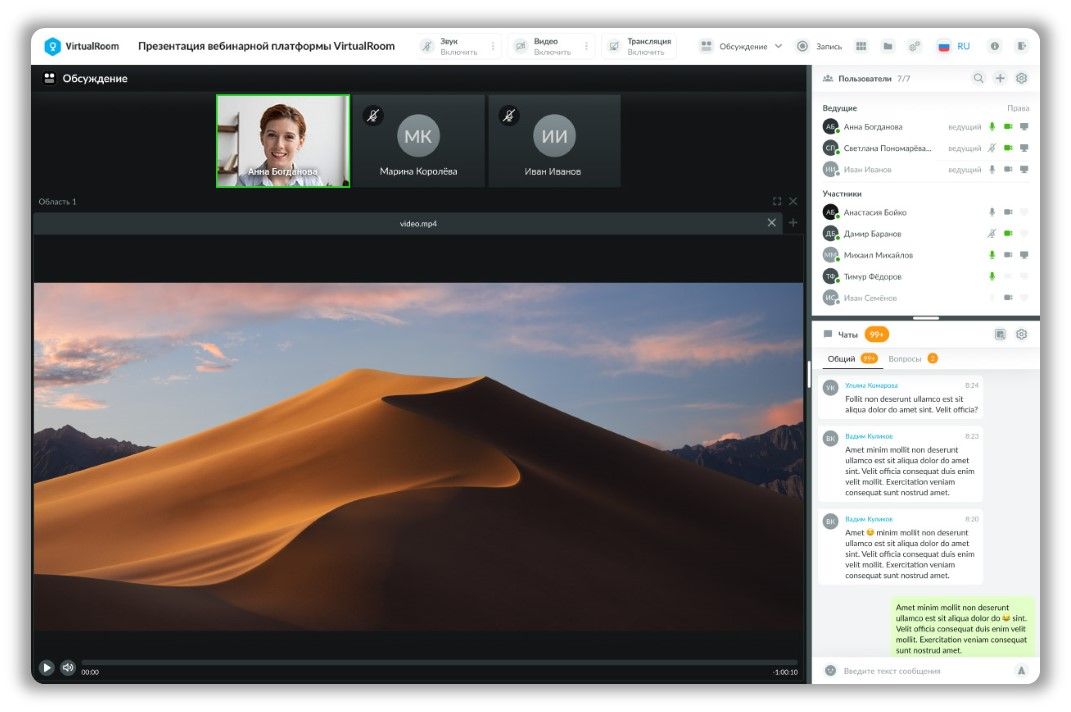Click the plus icon to add users
This screenshot has height=712, width=1071.
coord(1000,78)
